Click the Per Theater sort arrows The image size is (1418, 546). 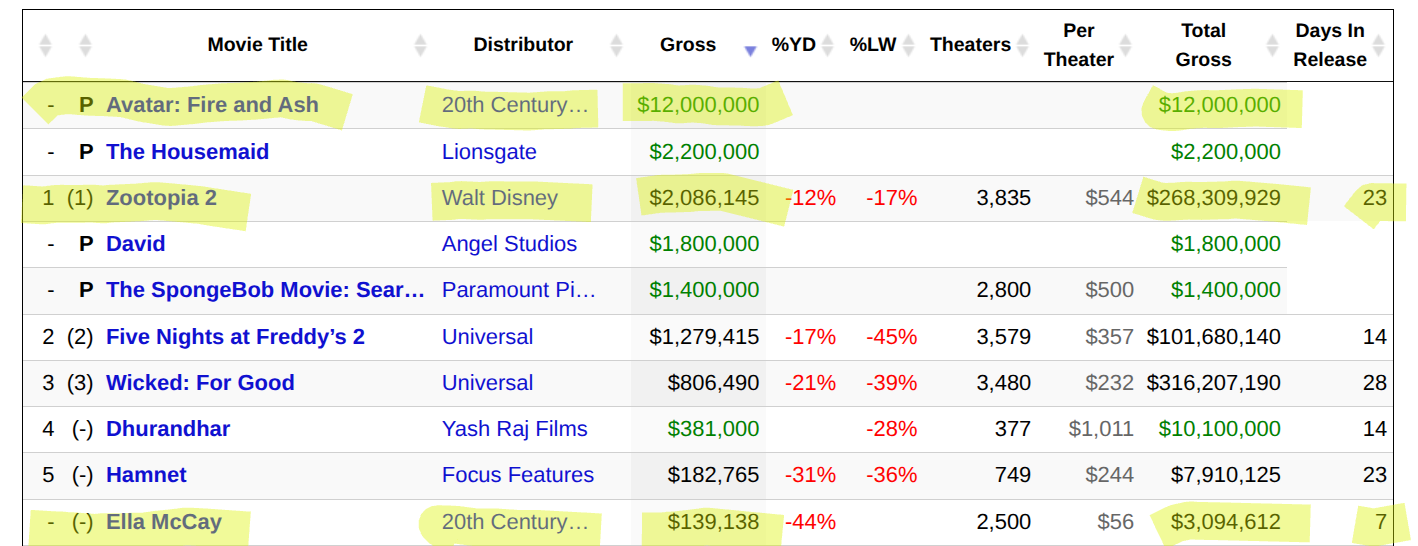pyautogui.click(x=1126, y=45)
